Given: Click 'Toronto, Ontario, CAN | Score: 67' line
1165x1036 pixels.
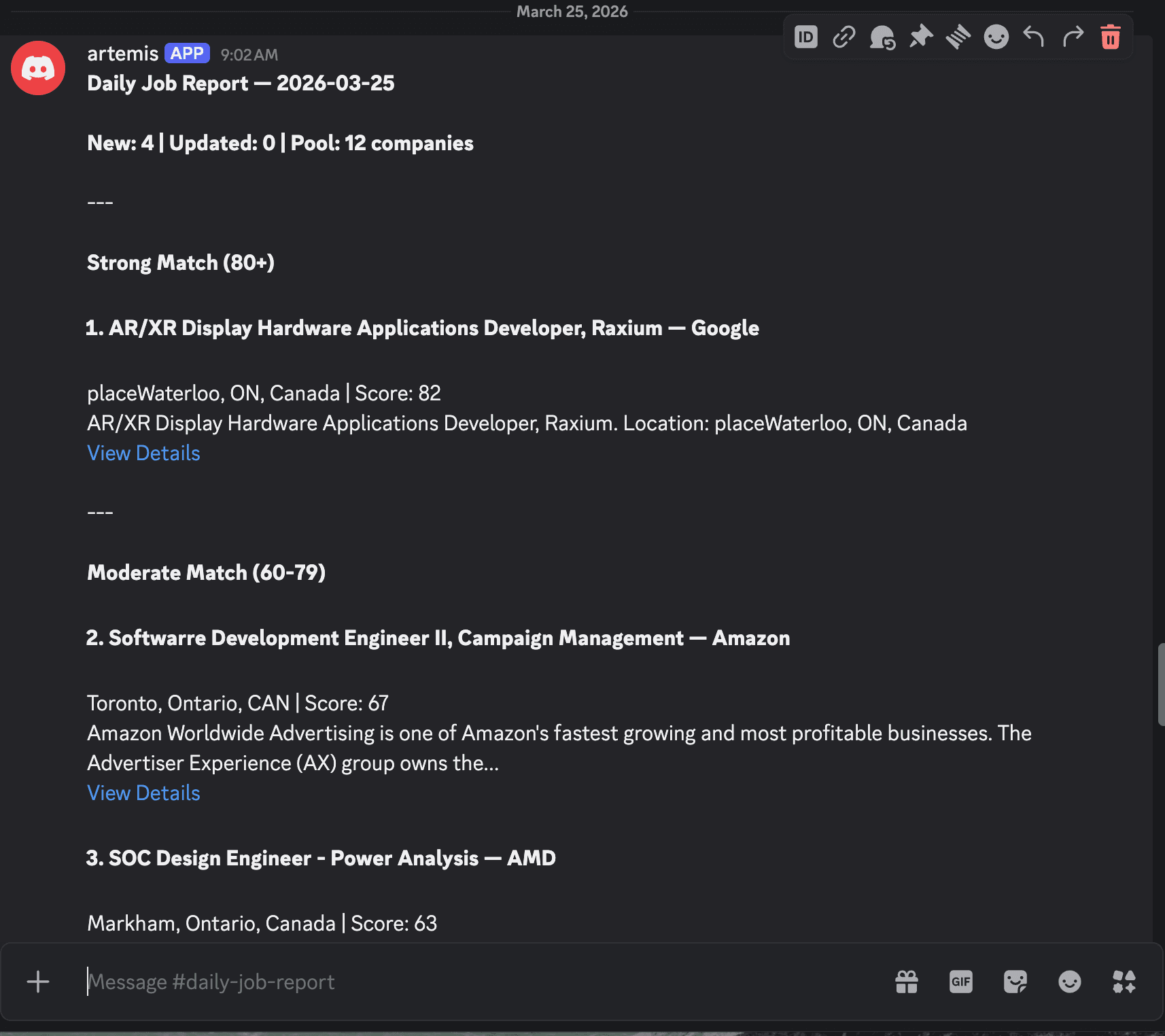Looking at the screenshot, I should 238,703.
